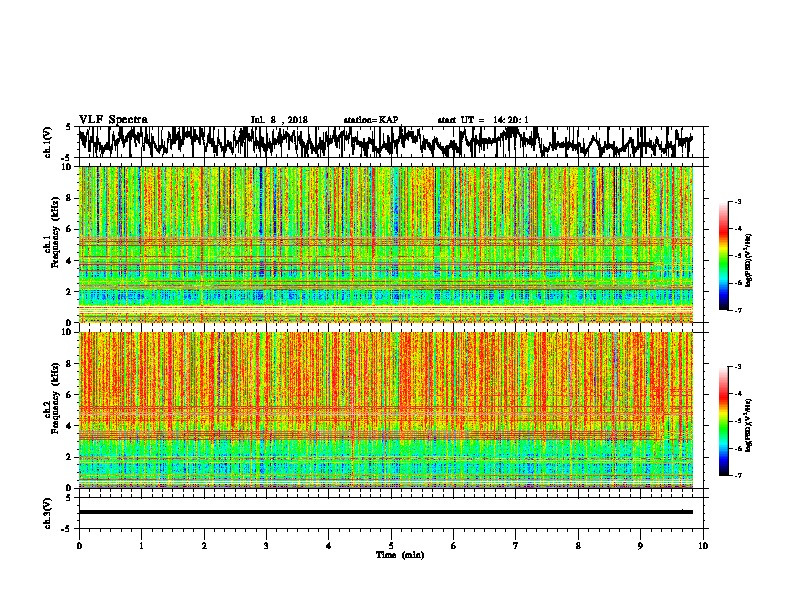This screenshot has height=612, width=792.
Task: Click time axis tick label '1'
Action: [x=141, y=546]
